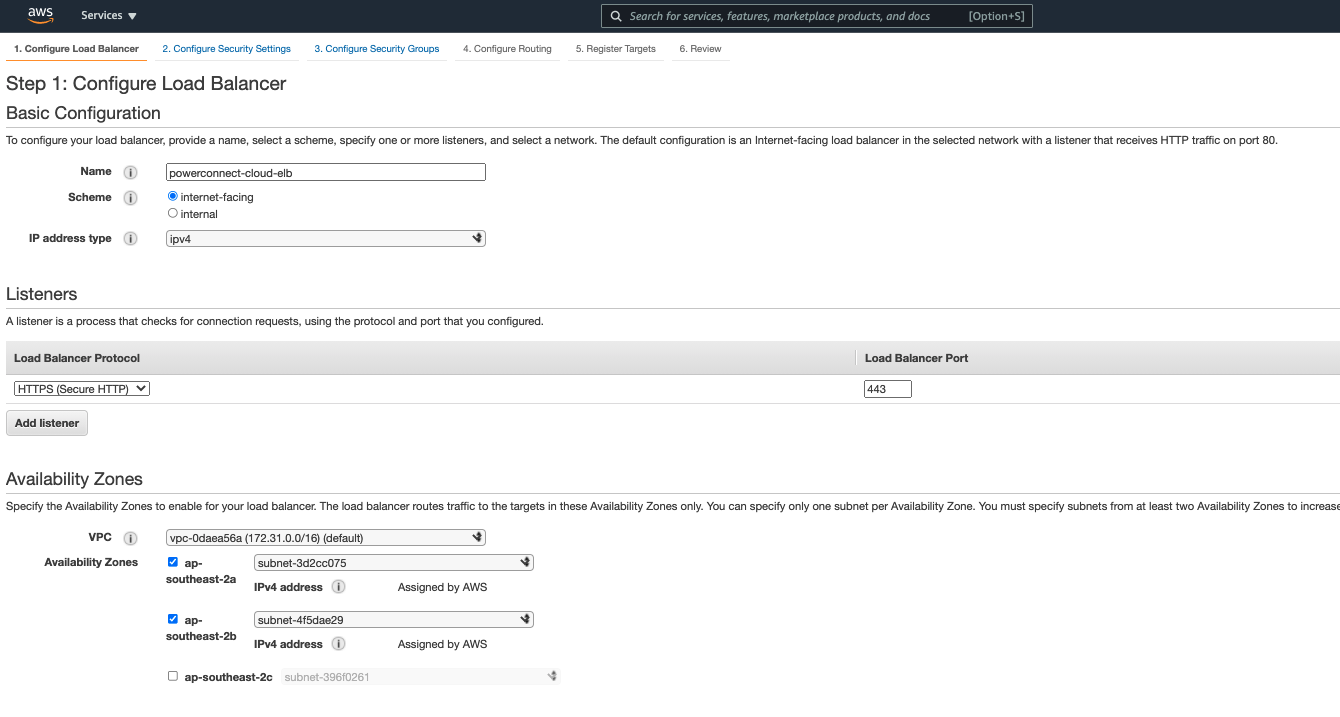Click IPv4 address info icon for ap-southeast-2b
1340x717 pixels.
pos(339,644)
